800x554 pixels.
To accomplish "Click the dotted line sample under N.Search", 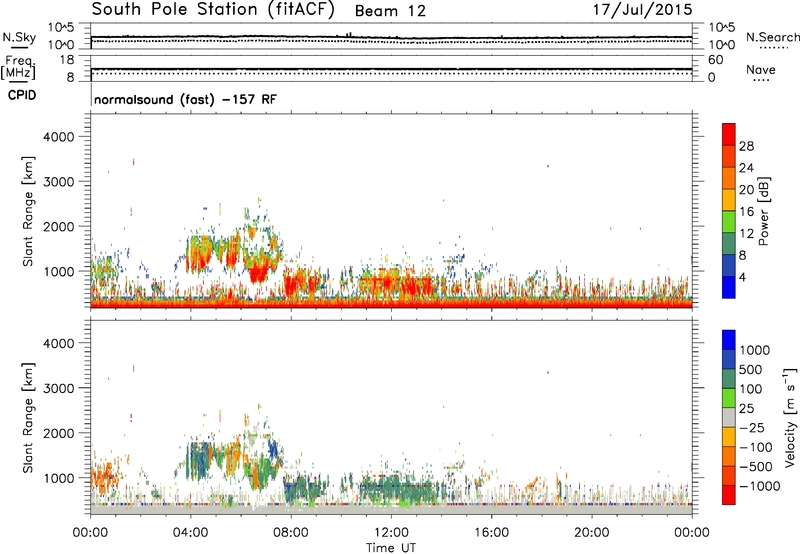I will (774, 48).
